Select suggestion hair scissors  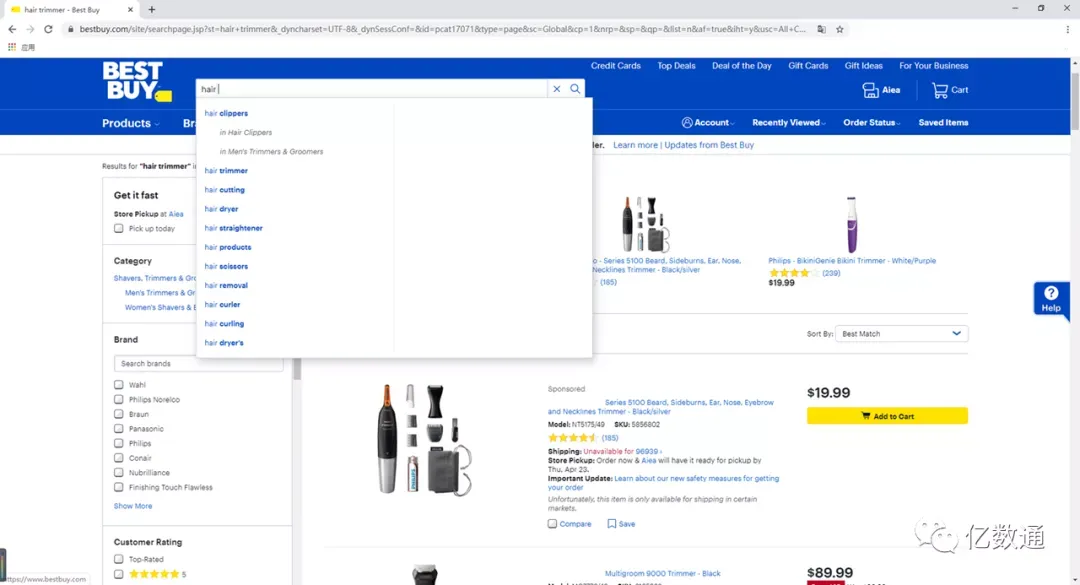click(226, 266)
